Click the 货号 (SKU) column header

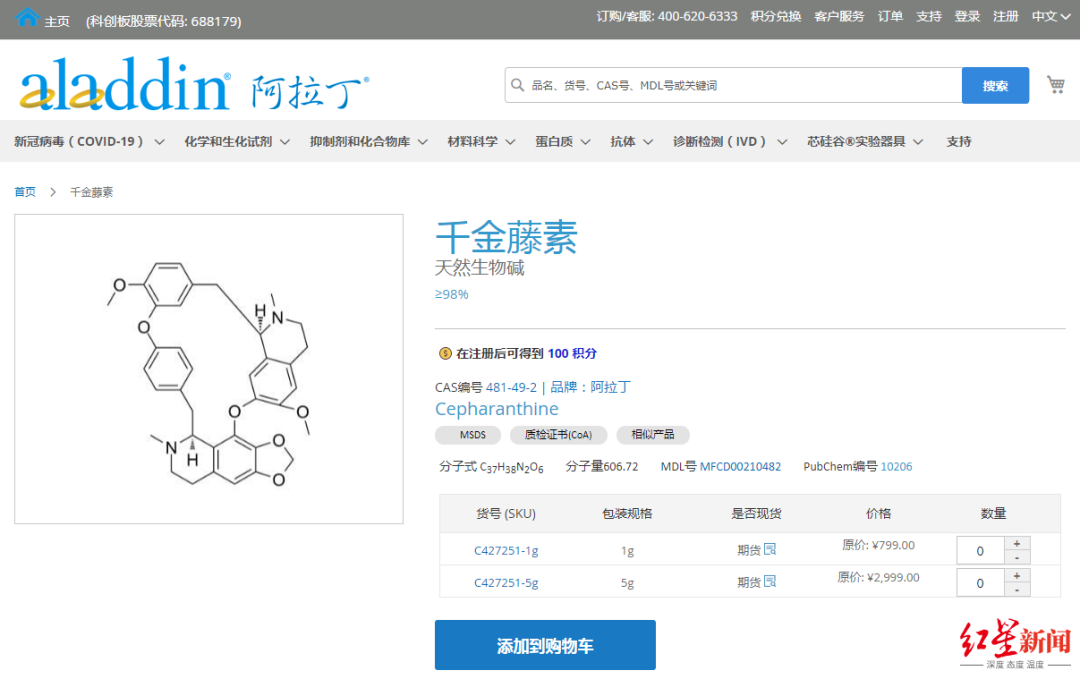[506, 513]
